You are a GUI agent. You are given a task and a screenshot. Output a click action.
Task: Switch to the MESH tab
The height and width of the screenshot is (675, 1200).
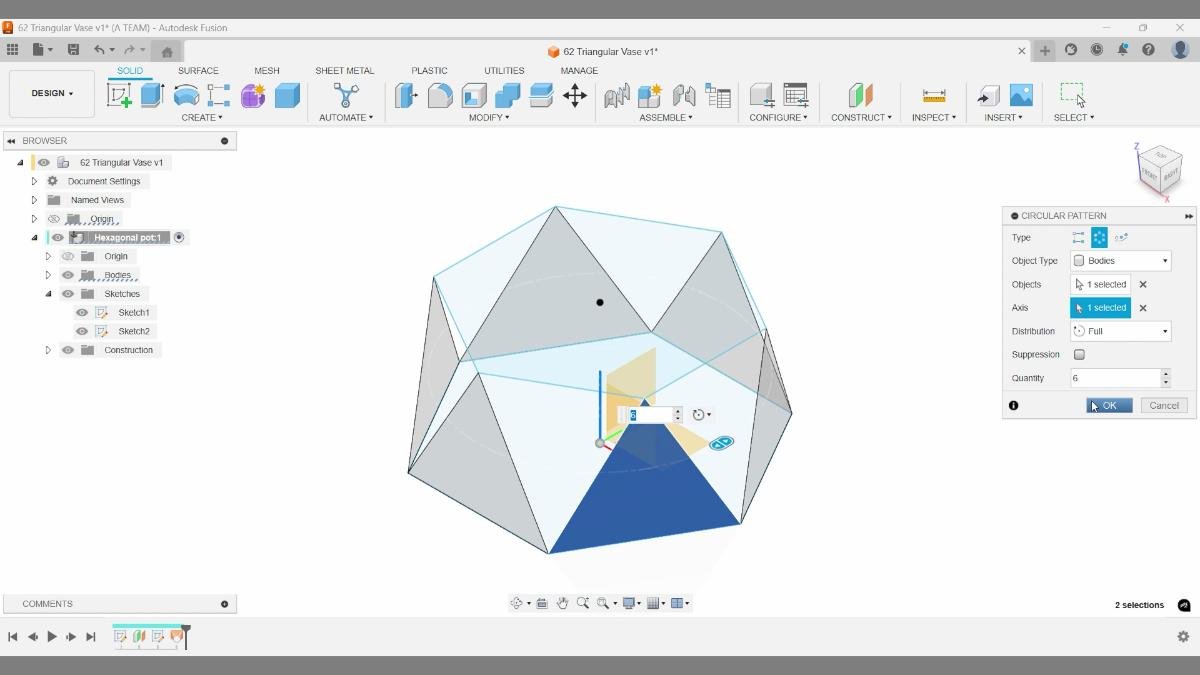267,71
